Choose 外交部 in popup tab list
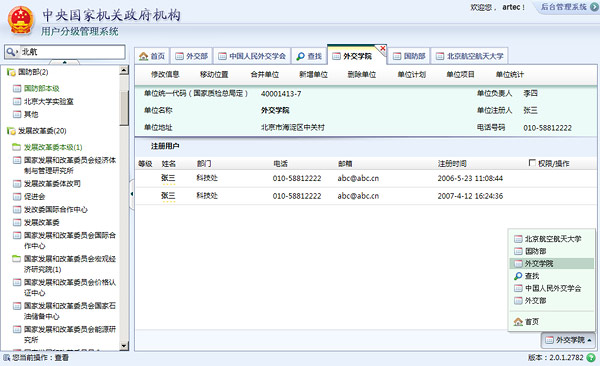 point(552,301)
